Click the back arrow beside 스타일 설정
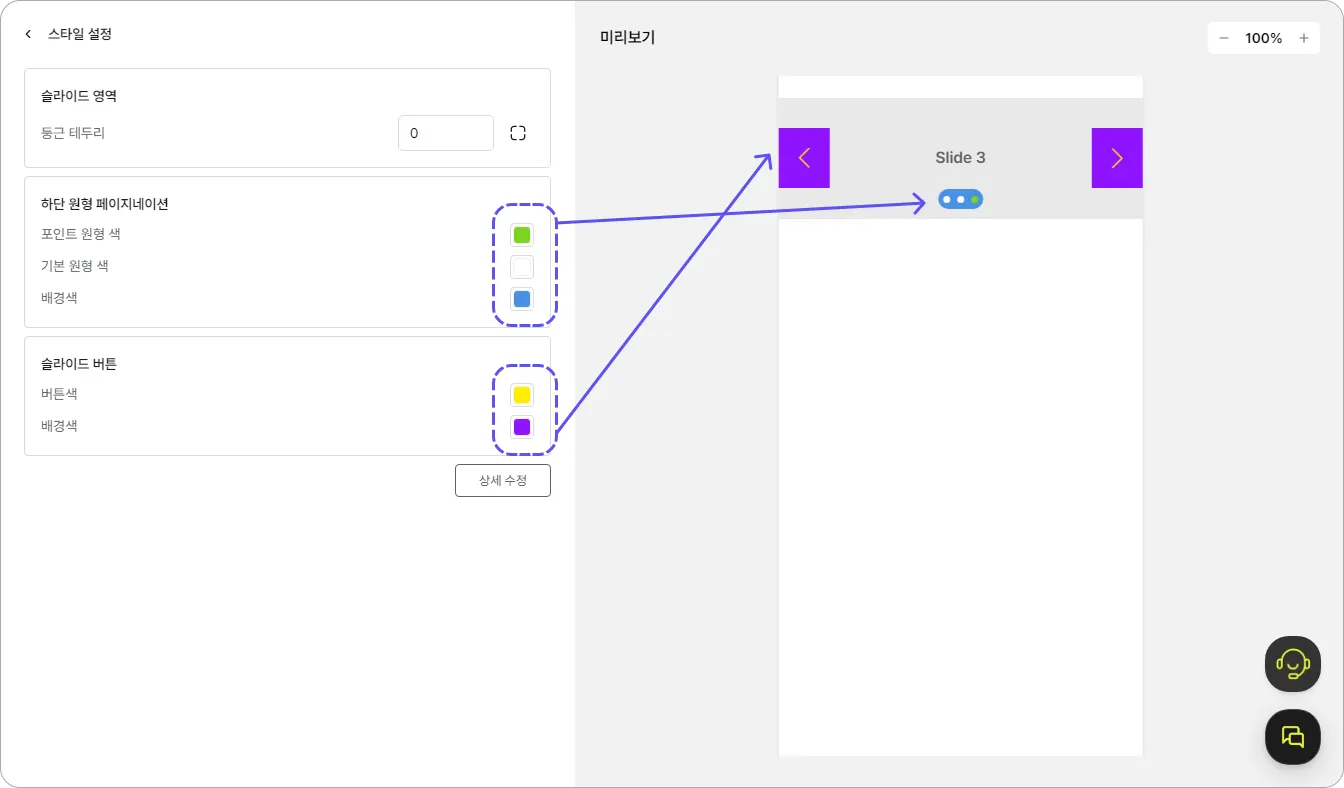The height and width of the screenshot is (788, 1344). [28, 34]
